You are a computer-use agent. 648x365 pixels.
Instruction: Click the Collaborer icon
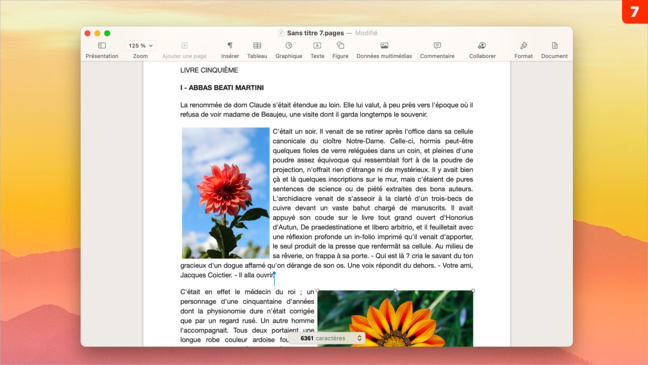coord(482,45)
